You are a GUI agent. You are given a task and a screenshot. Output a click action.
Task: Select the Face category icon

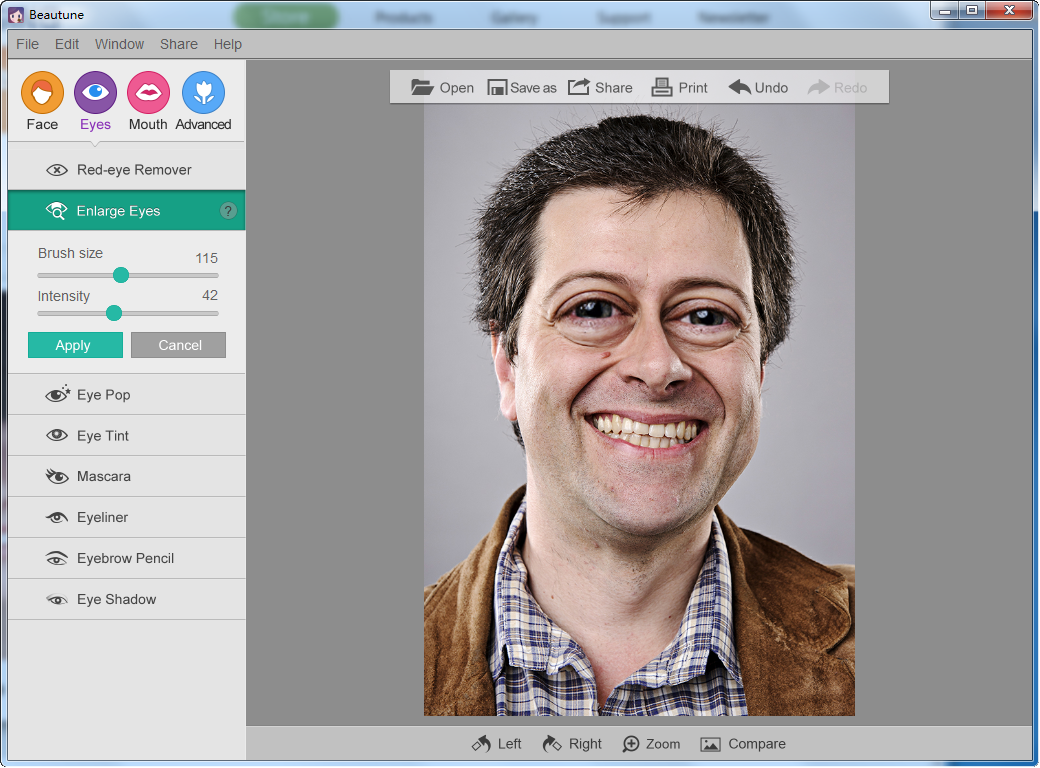42,93
